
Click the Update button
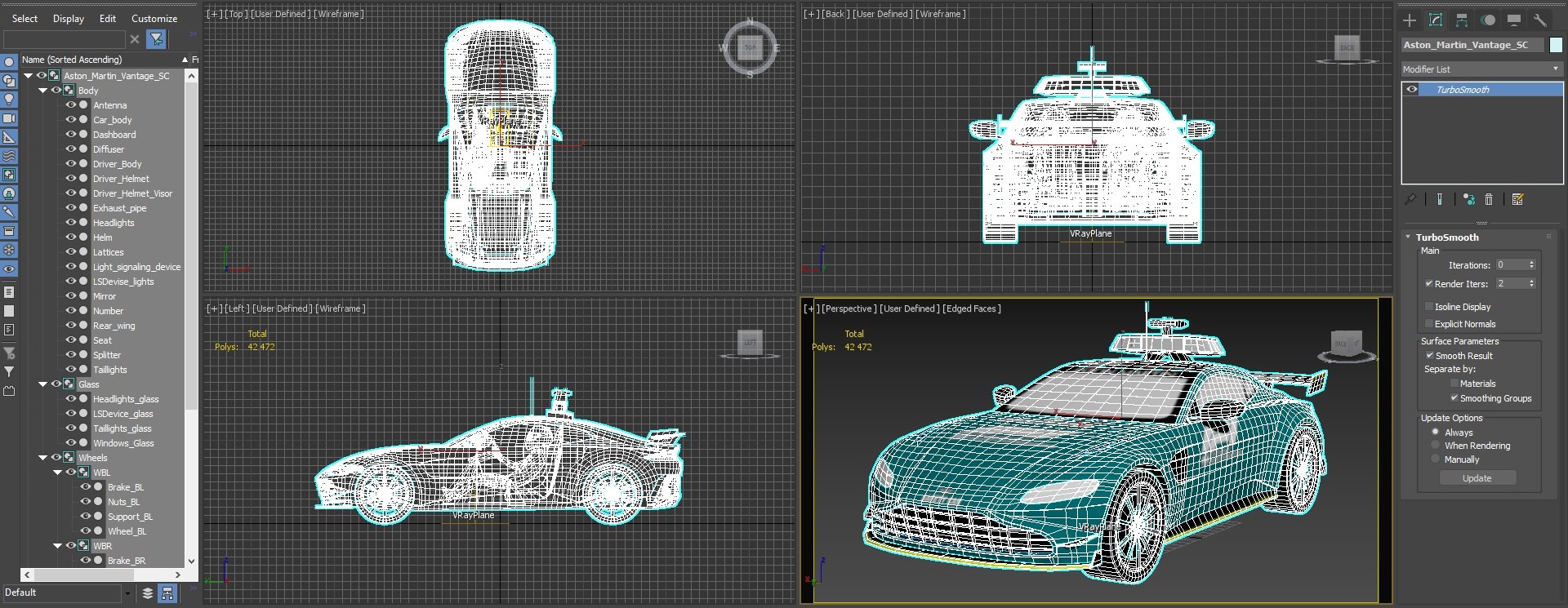pos(1477,478)
